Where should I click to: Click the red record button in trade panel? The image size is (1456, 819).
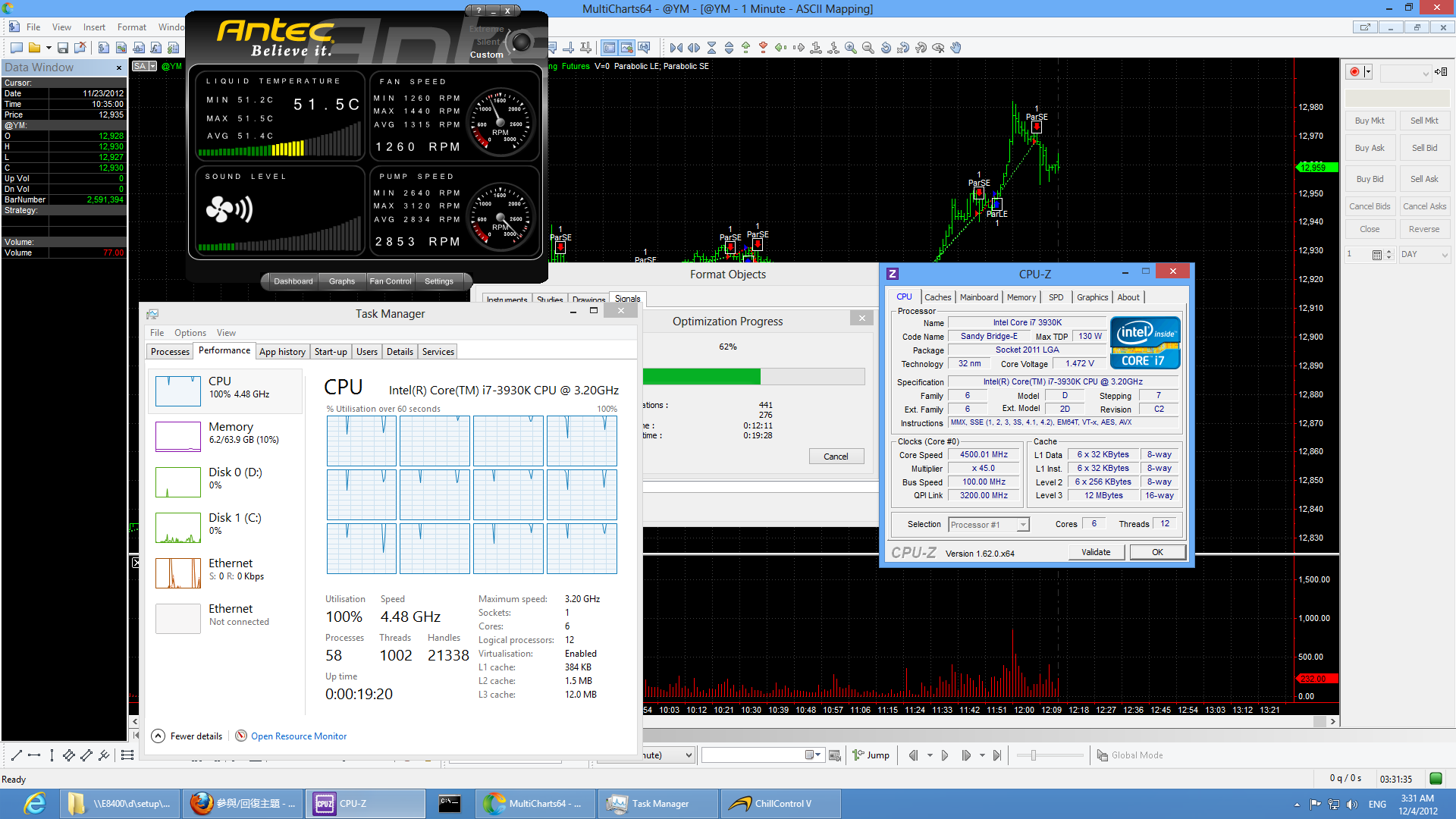1354,72
